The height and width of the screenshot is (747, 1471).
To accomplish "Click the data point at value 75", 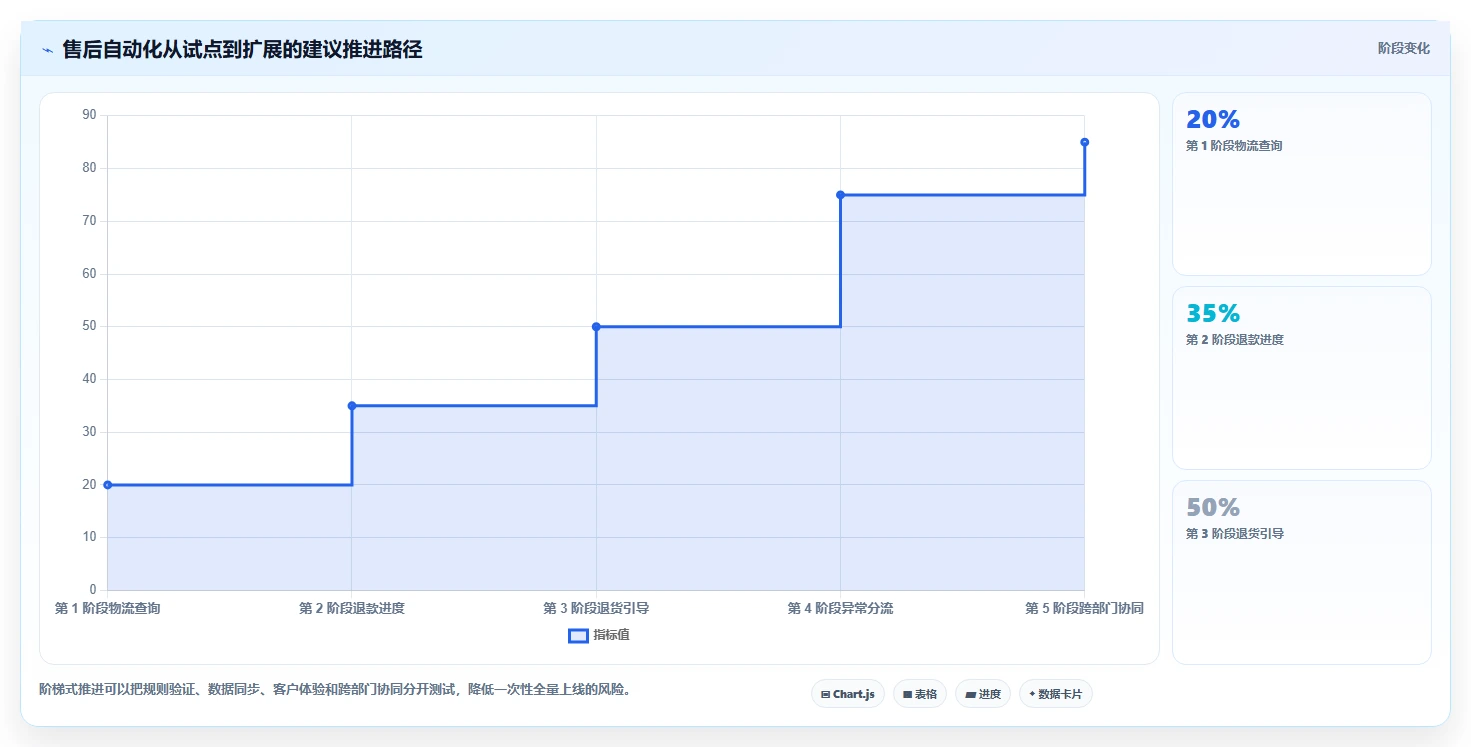I will pos(840,195).
